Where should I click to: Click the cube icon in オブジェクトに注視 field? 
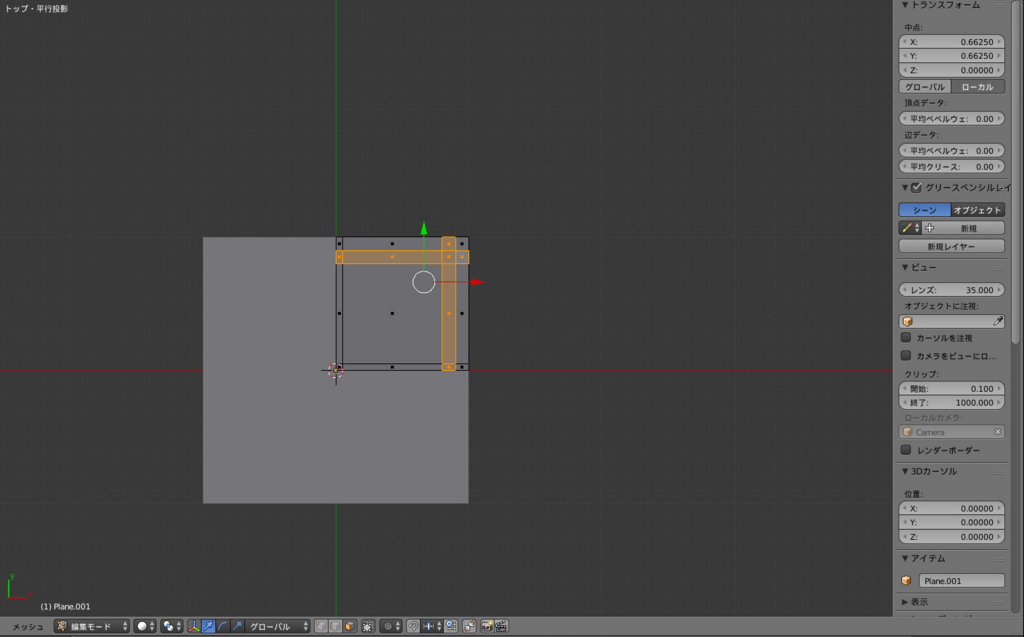(907, 321)
